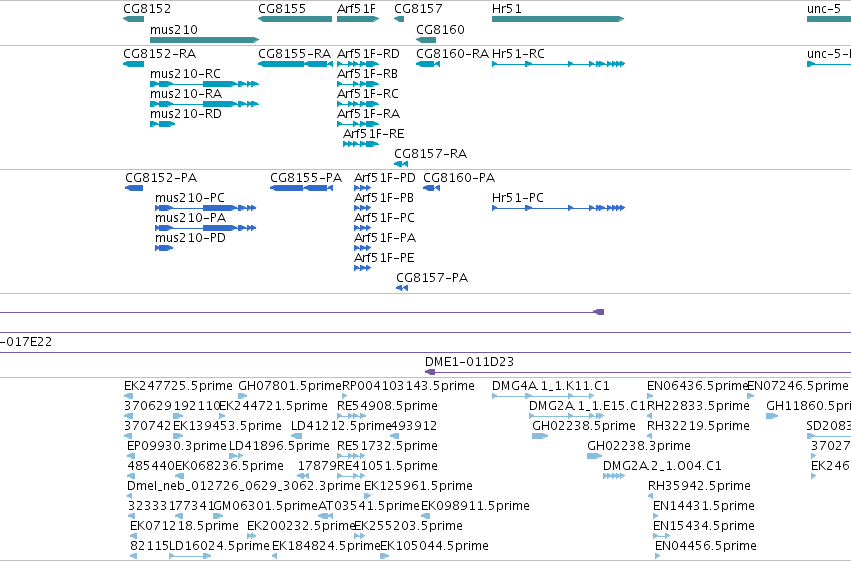Click transcript CG8160-RA
The image size is (851, 561).
[x=453, y=54]
